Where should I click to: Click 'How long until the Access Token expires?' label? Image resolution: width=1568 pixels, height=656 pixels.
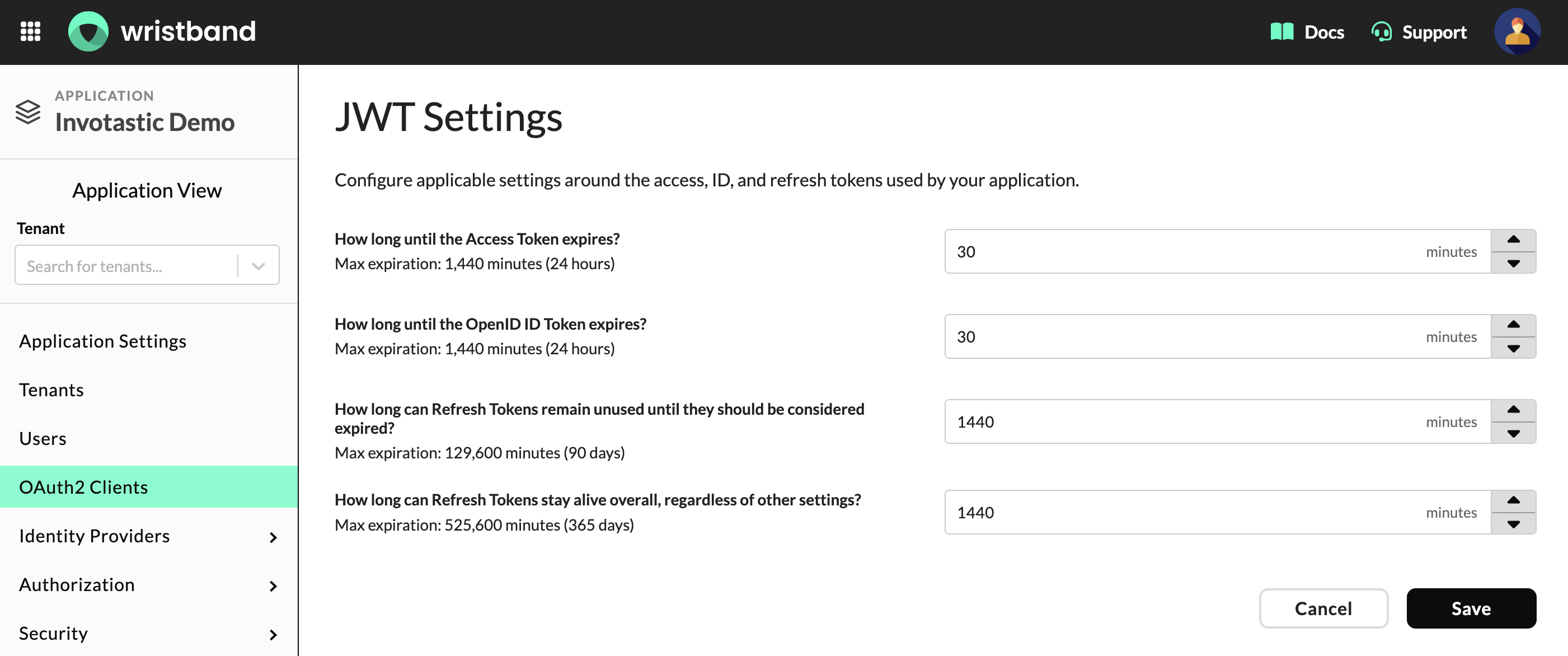pos(477,239)
